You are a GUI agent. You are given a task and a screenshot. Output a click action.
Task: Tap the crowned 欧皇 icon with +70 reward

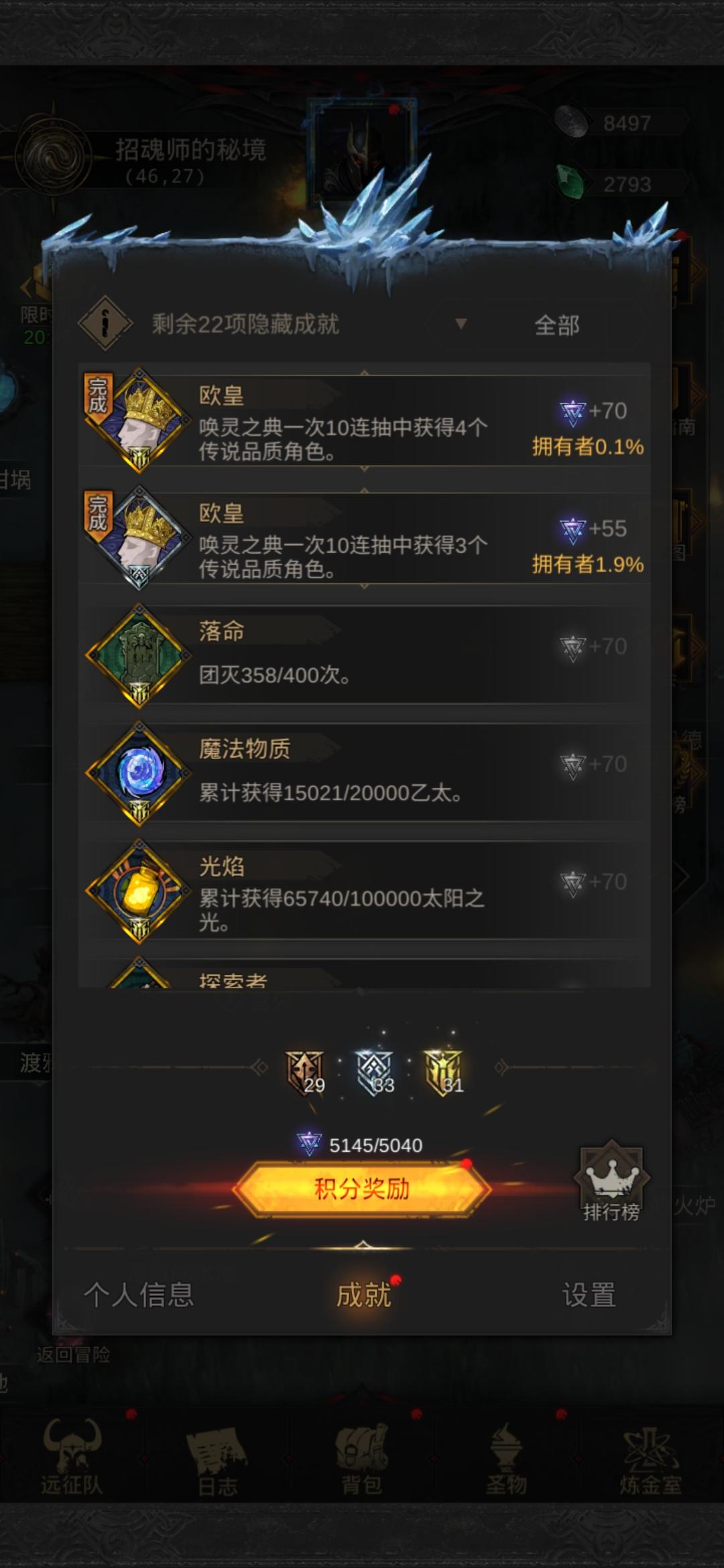tap(139, 420)
